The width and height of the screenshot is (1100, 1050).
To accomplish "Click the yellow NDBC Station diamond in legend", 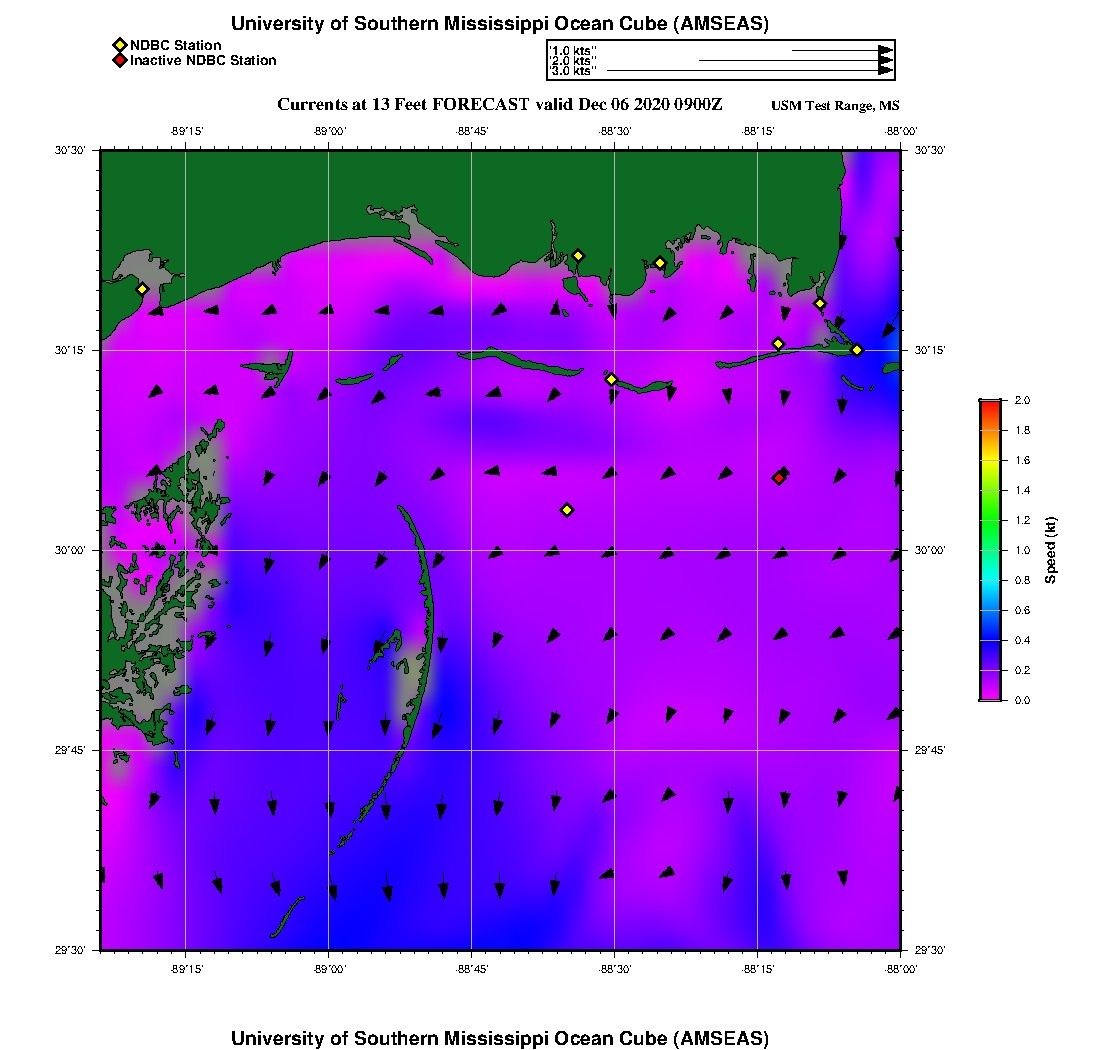I will (119, 45).
